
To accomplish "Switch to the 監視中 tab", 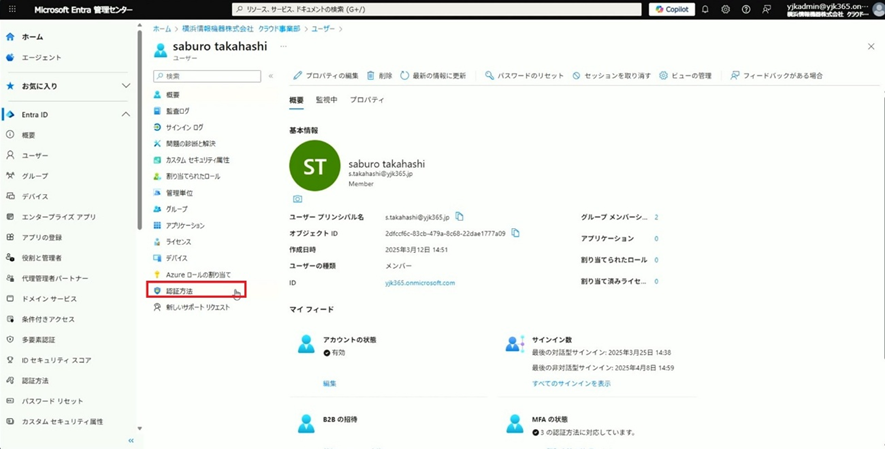I will tap(327, 100).
